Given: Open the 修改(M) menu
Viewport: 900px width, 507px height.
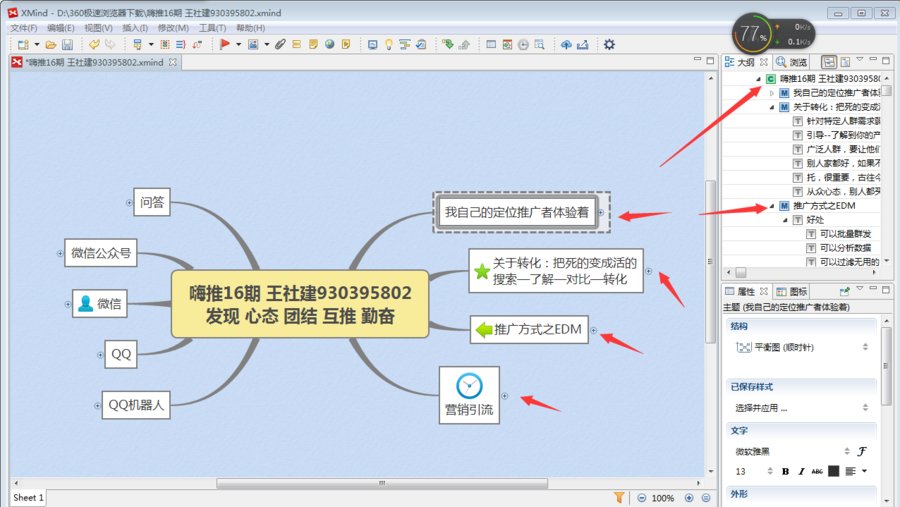Looking at the screenshot, I should coord(173,28).
